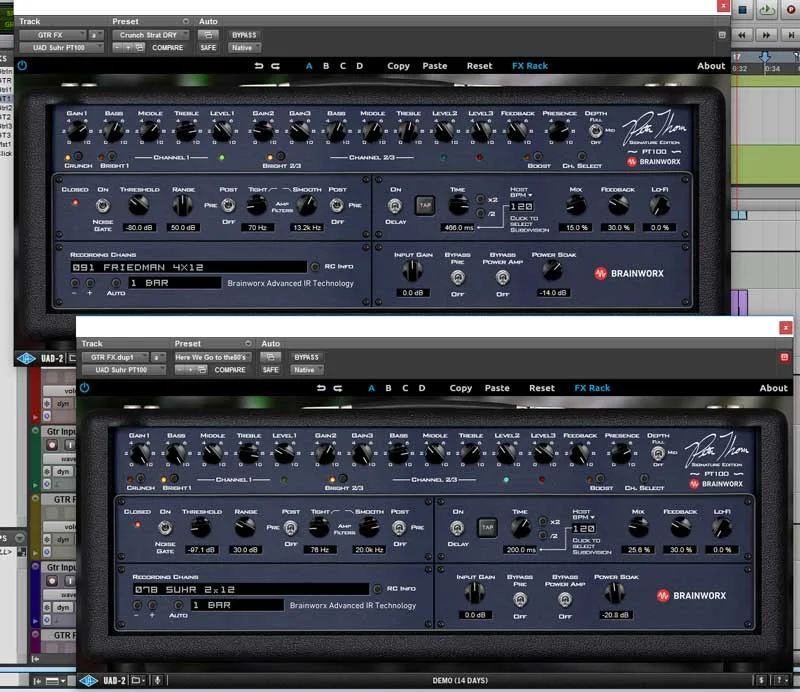Click x2 time multiplier in upper plugin delay
The image size is (800, 692).
[480, 199]
